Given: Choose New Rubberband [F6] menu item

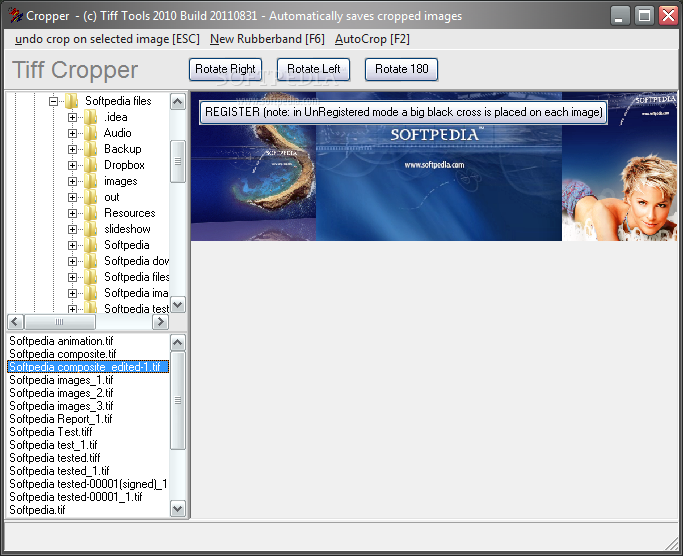Looking at the screenshot, I should [x=267, y=39].
